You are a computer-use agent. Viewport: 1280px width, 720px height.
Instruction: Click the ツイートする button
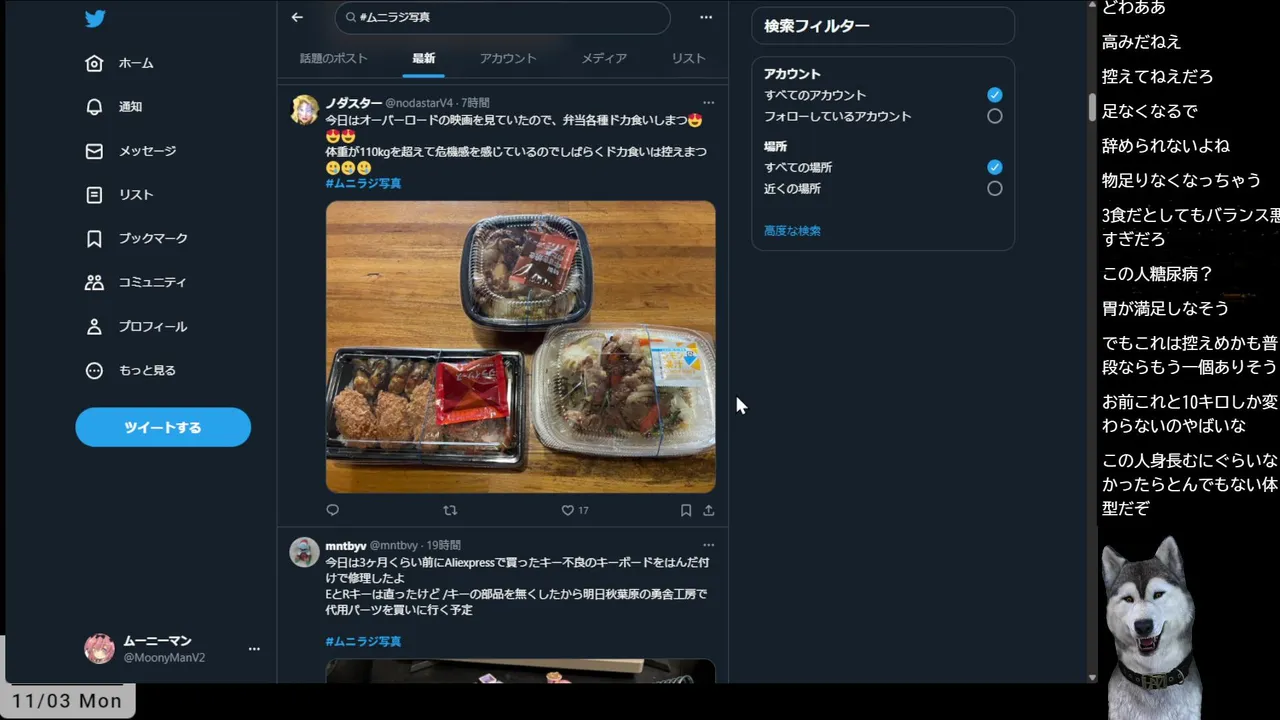pos(163,427)
